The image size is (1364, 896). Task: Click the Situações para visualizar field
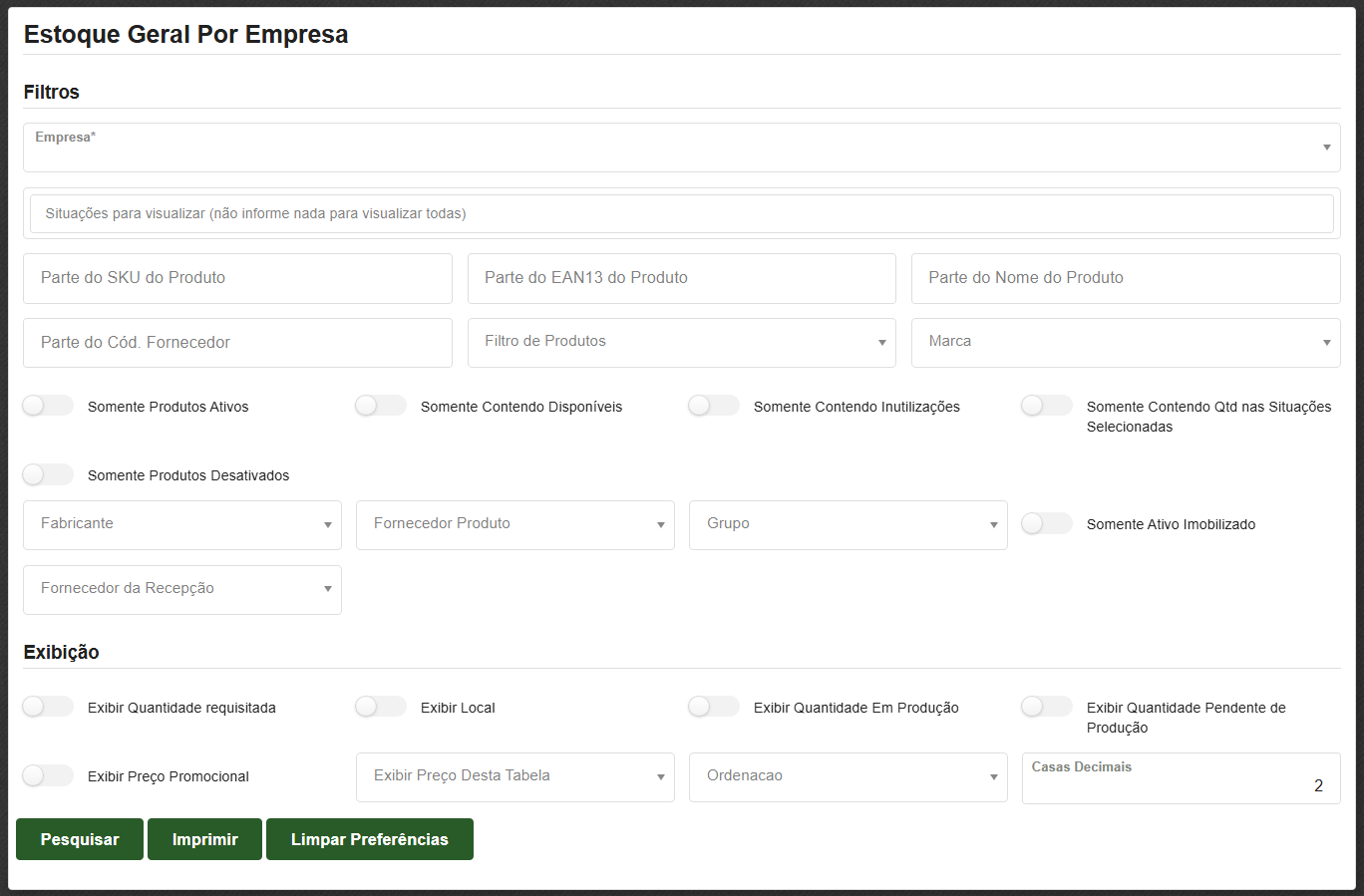[x=681, y=213]
